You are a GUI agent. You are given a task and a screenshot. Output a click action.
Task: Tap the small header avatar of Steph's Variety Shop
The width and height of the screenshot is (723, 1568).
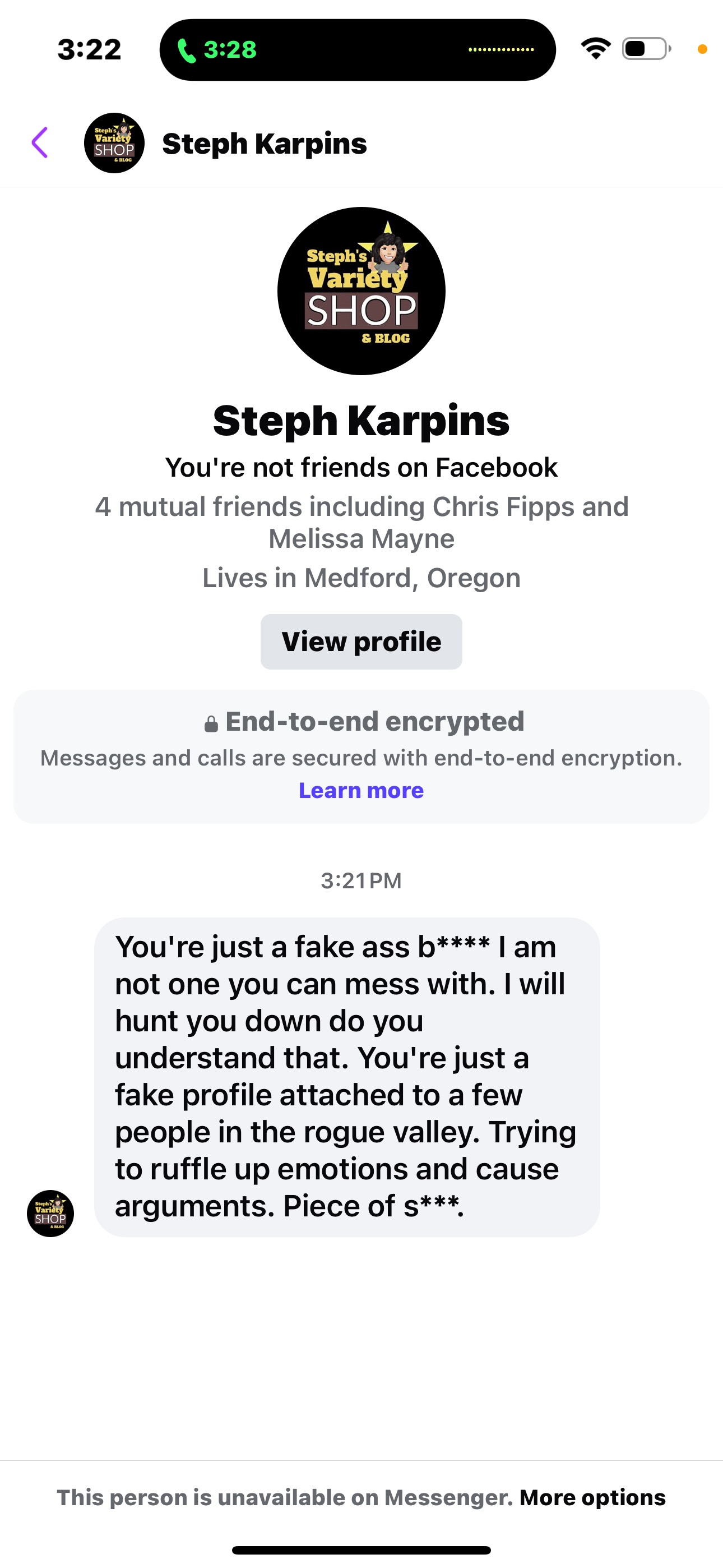[114, 143]
